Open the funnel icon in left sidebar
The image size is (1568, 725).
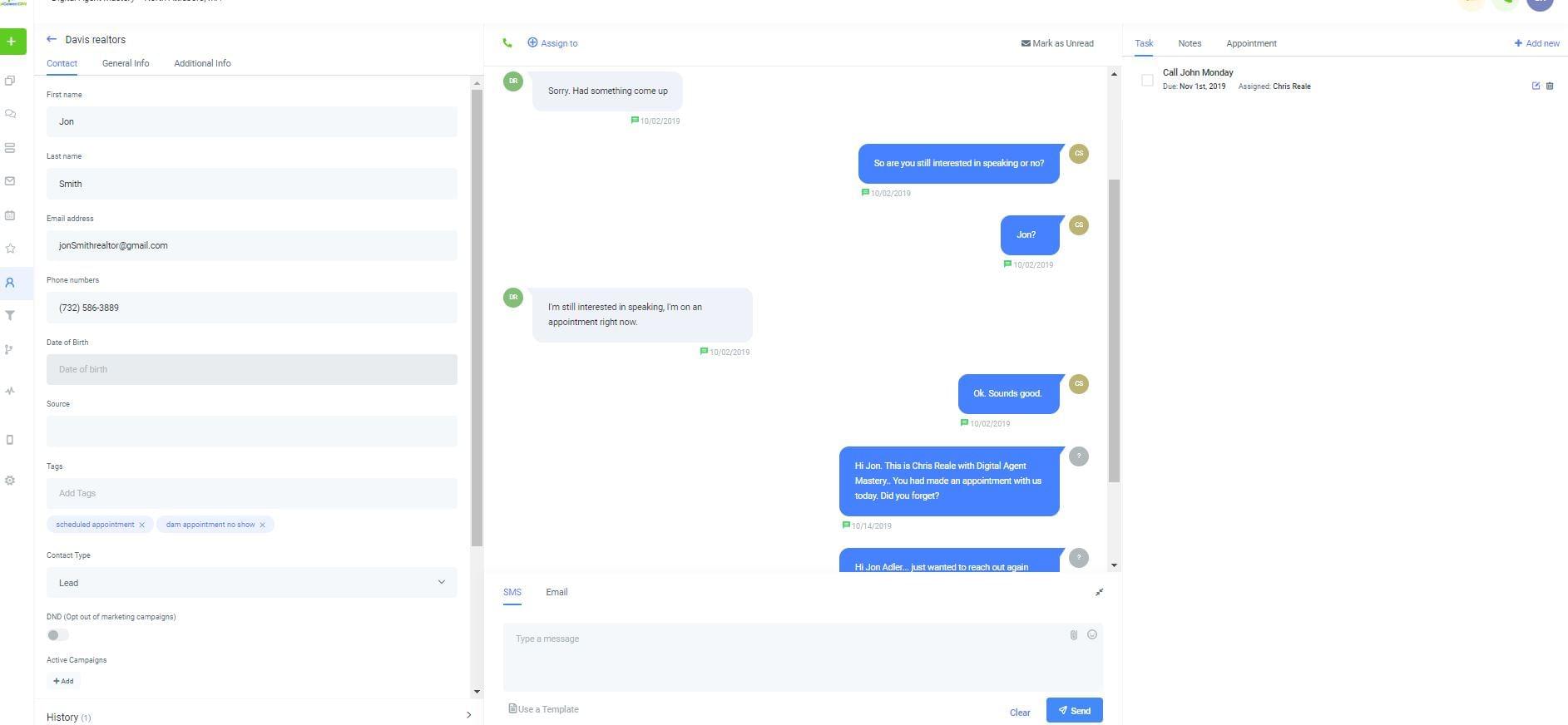coord(10,316)
